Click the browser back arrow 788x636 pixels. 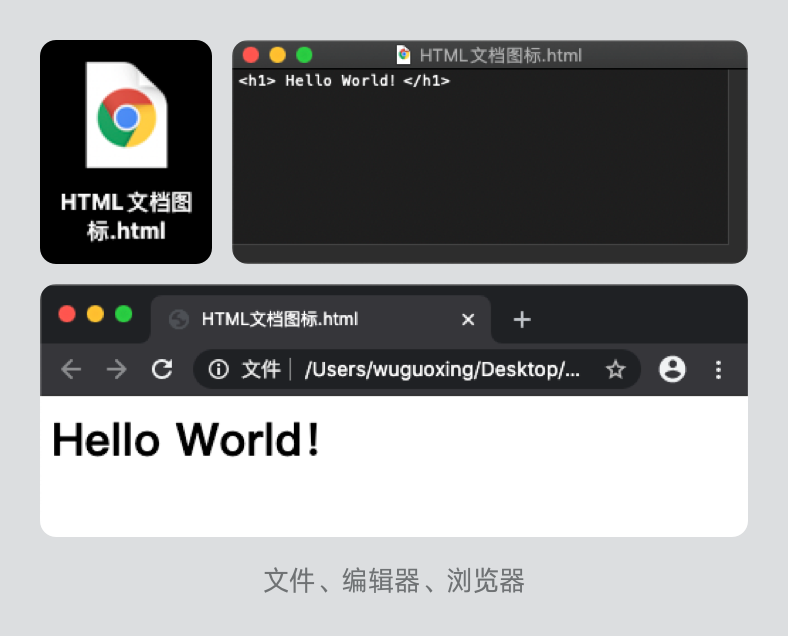[71, 369]
